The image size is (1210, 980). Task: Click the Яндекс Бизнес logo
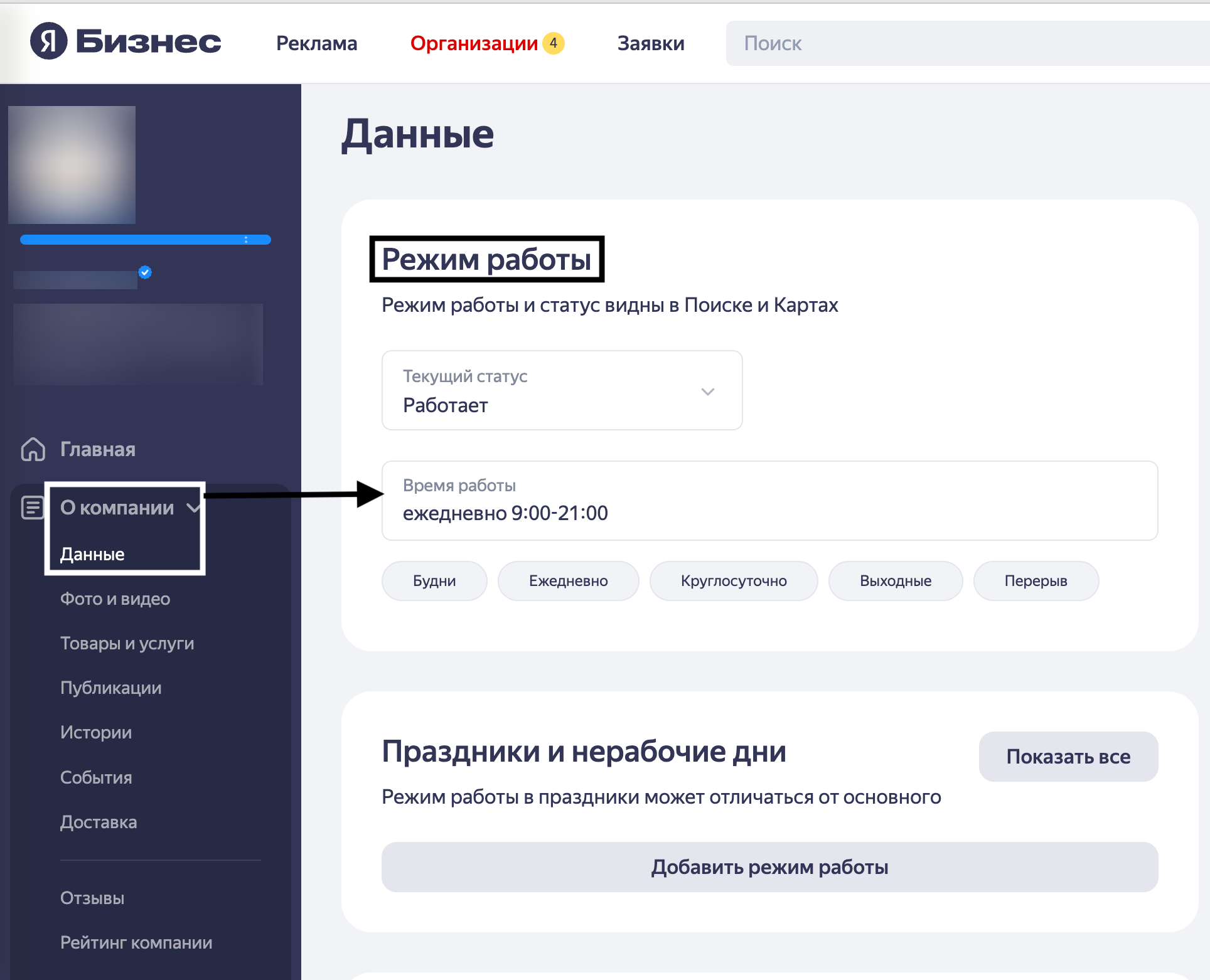click(126, 41)
